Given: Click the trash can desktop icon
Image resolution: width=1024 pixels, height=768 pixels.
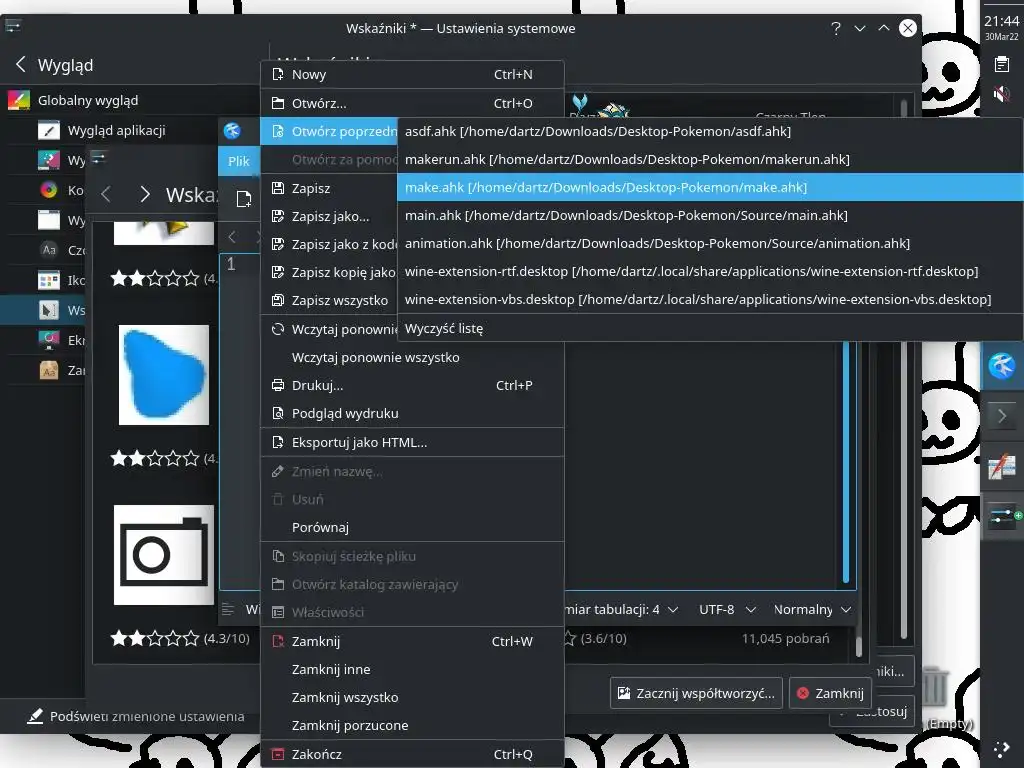Looking at the screenshot, I should click(x=935, y=686).
